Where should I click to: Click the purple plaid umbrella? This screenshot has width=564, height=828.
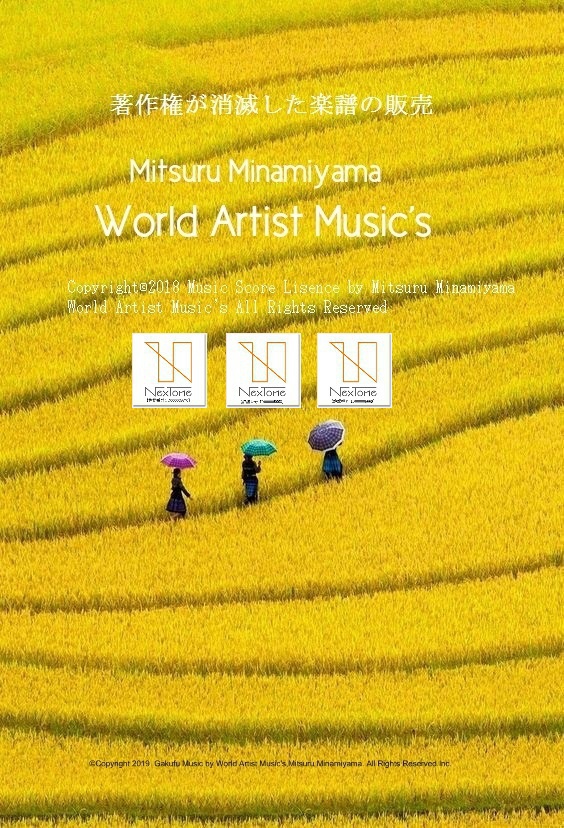click(x=326, y=436)
